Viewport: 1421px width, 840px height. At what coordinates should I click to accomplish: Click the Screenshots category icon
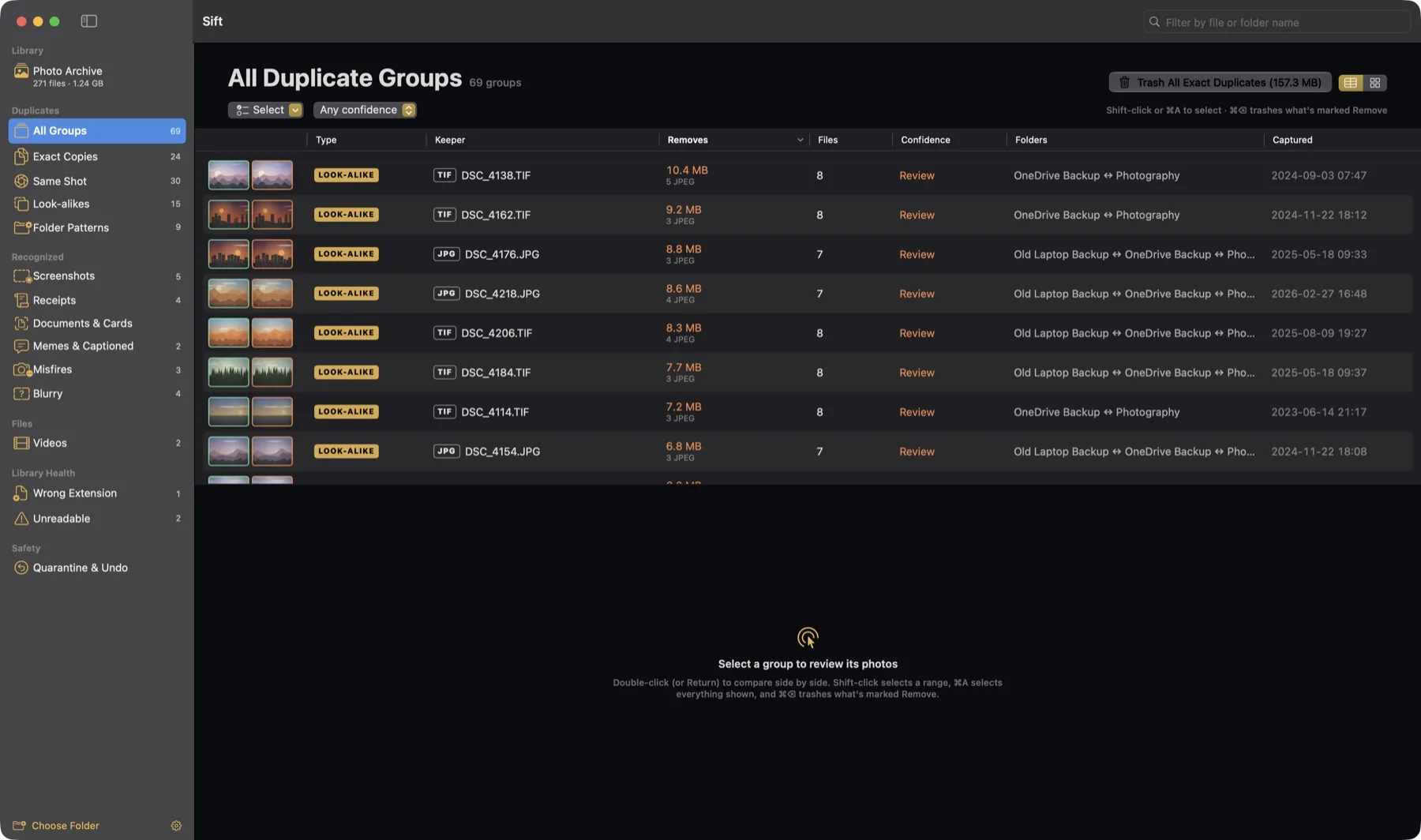click(22, 276)
